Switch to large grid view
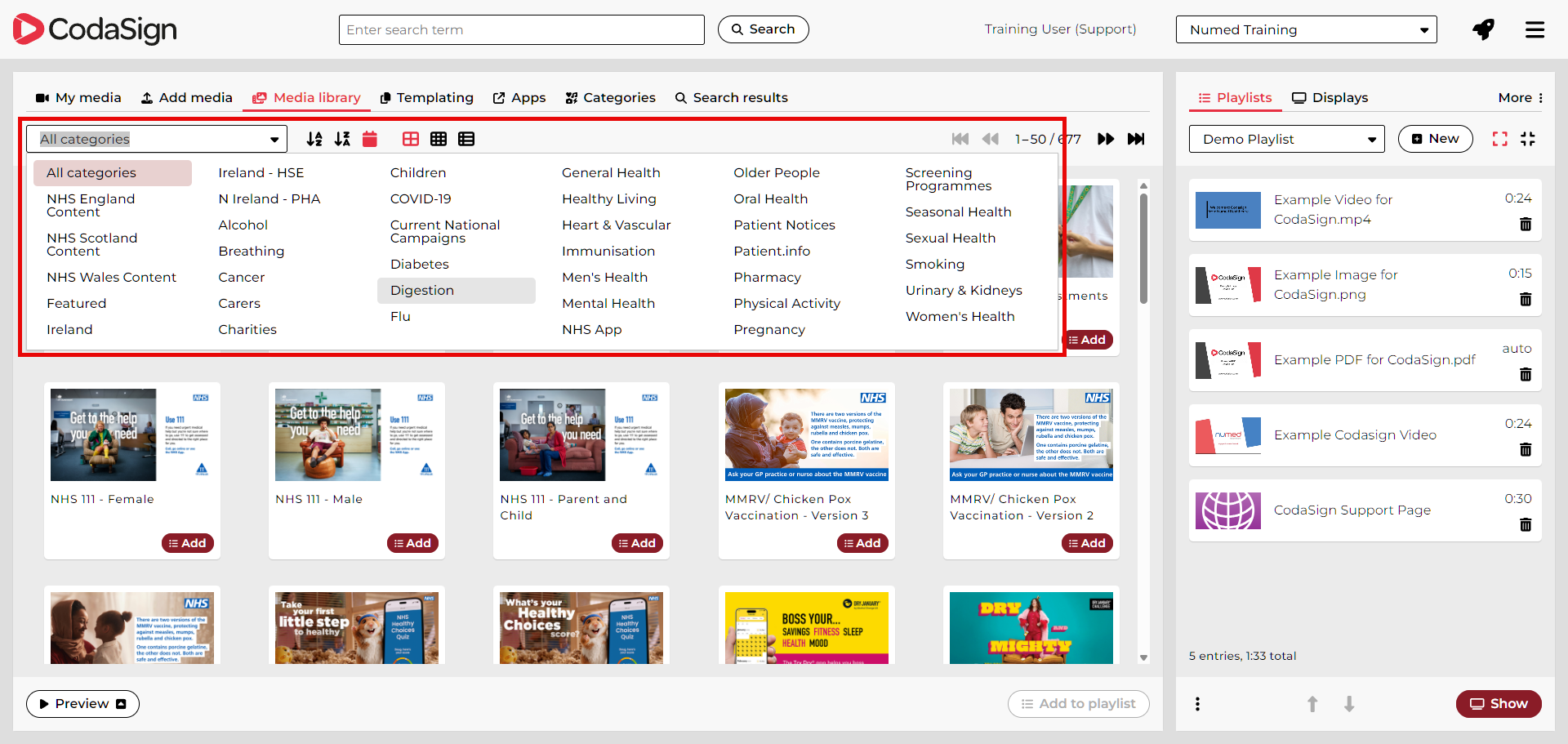This screenshot has width=1568, height=744. [x=411, y=139]
